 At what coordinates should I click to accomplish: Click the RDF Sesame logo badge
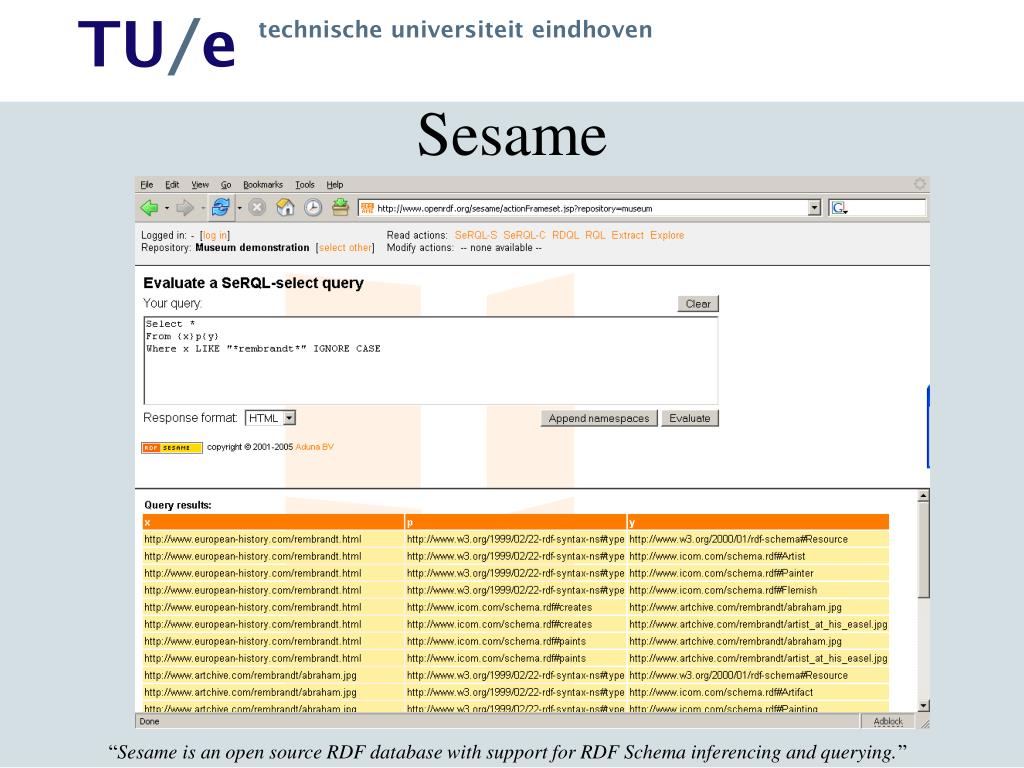coord(172,447)
